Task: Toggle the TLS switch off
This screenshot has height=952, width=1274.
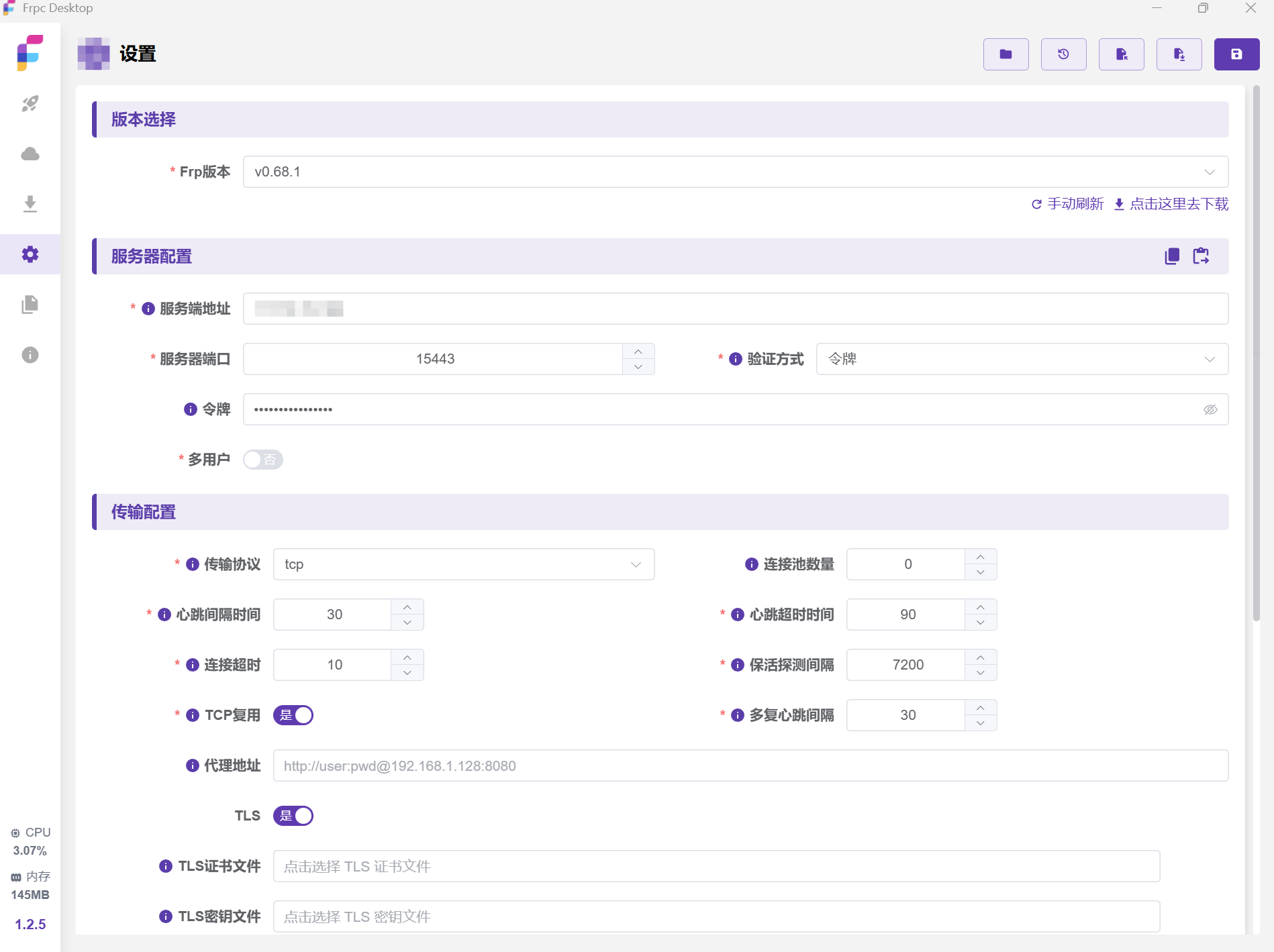Action: 293,816
